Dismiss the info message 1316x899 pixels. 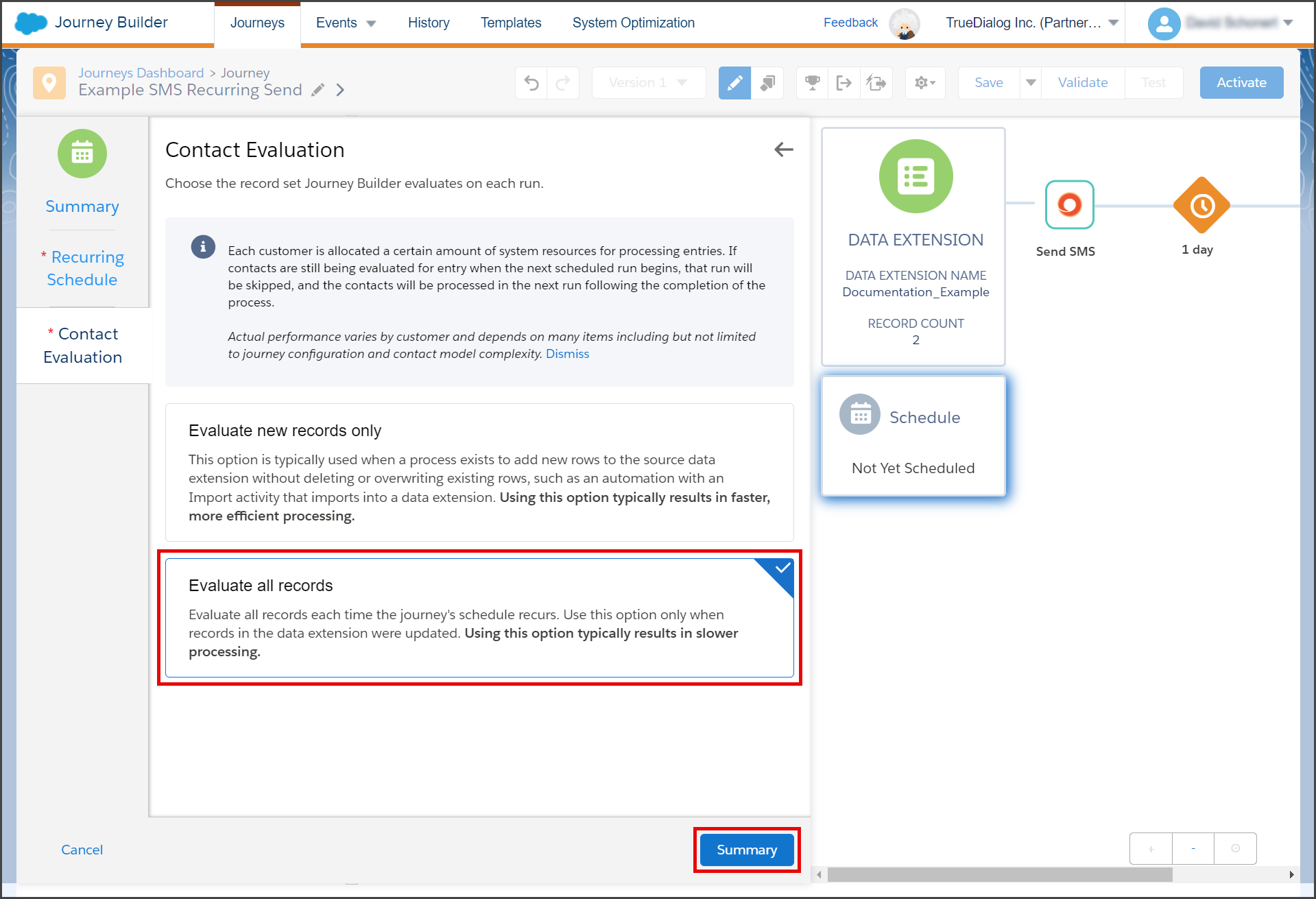click(567, 354)
